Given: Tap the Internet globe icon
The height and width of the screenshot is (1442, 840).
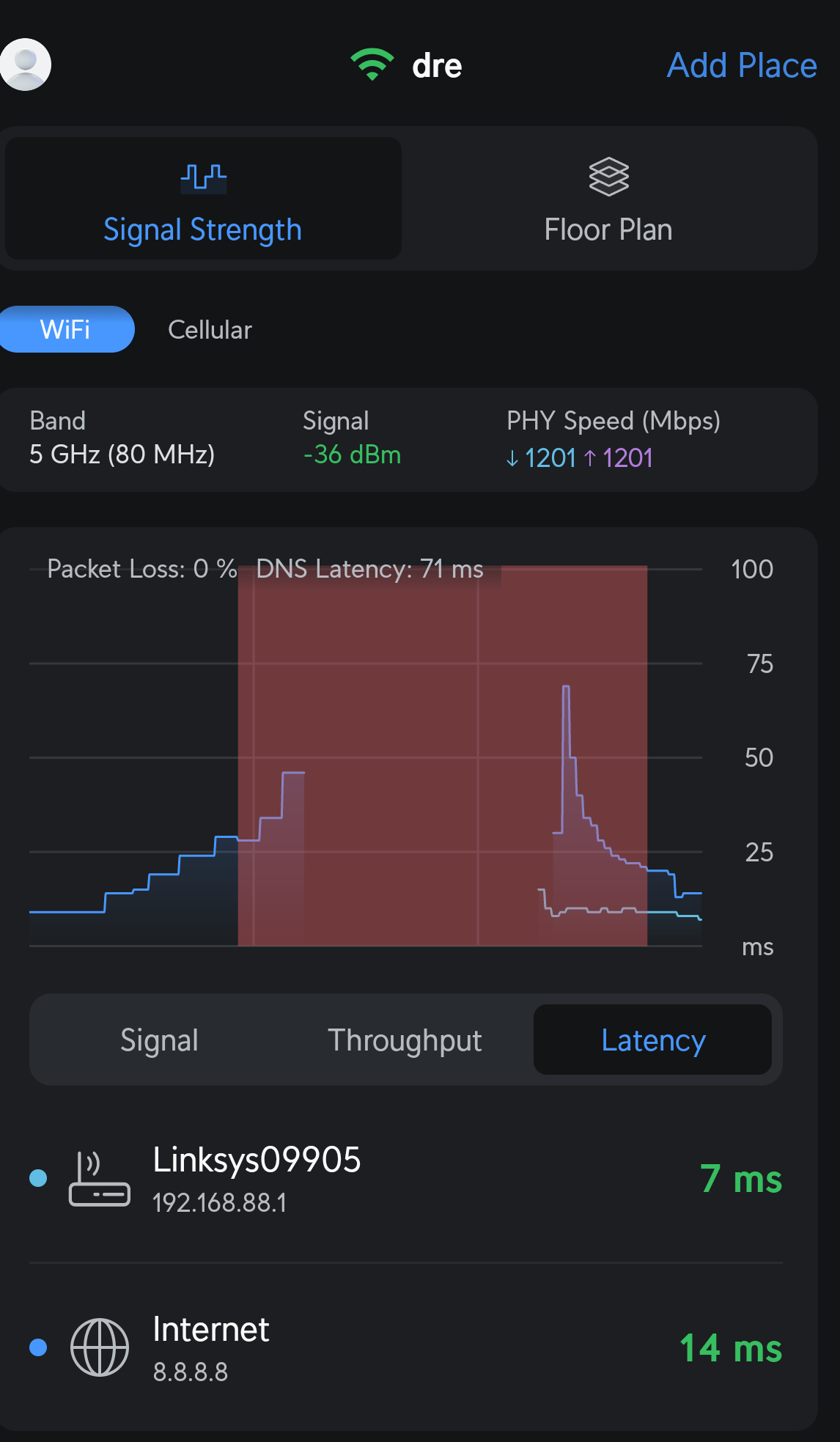Looking at the screenshot, I should [100, 1347].
